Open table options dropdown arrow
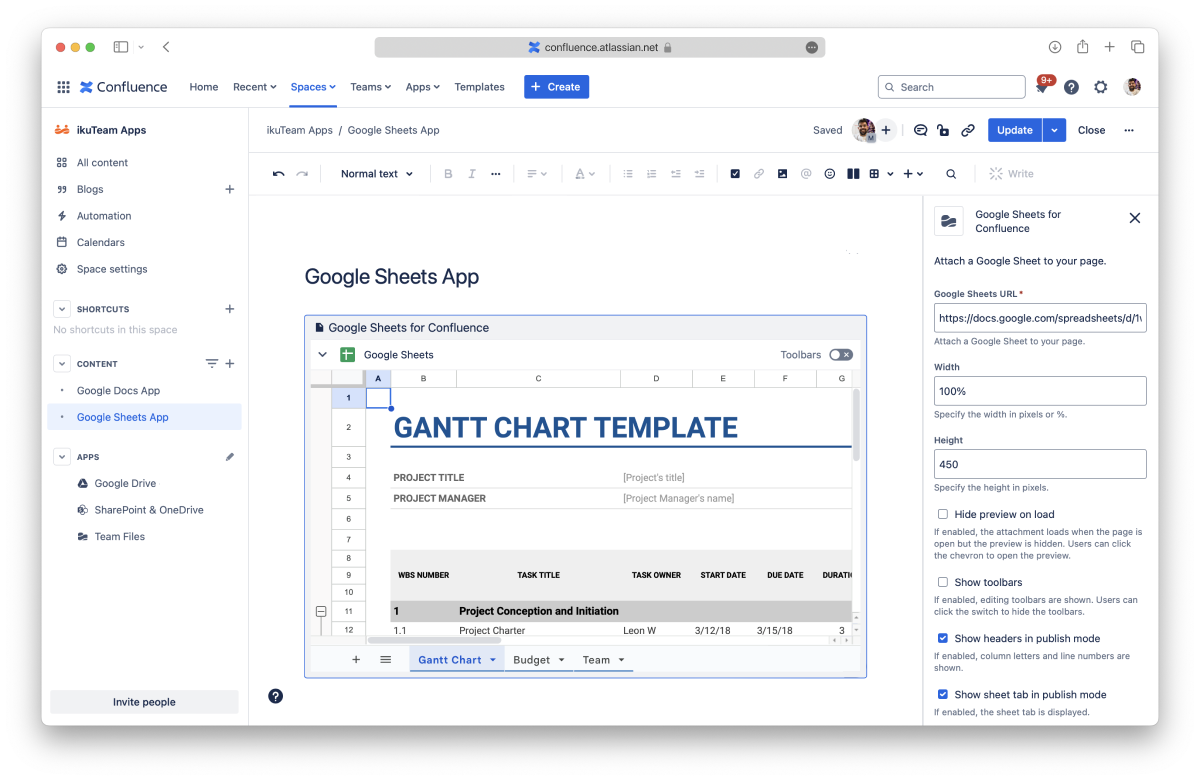 point(889,174)
